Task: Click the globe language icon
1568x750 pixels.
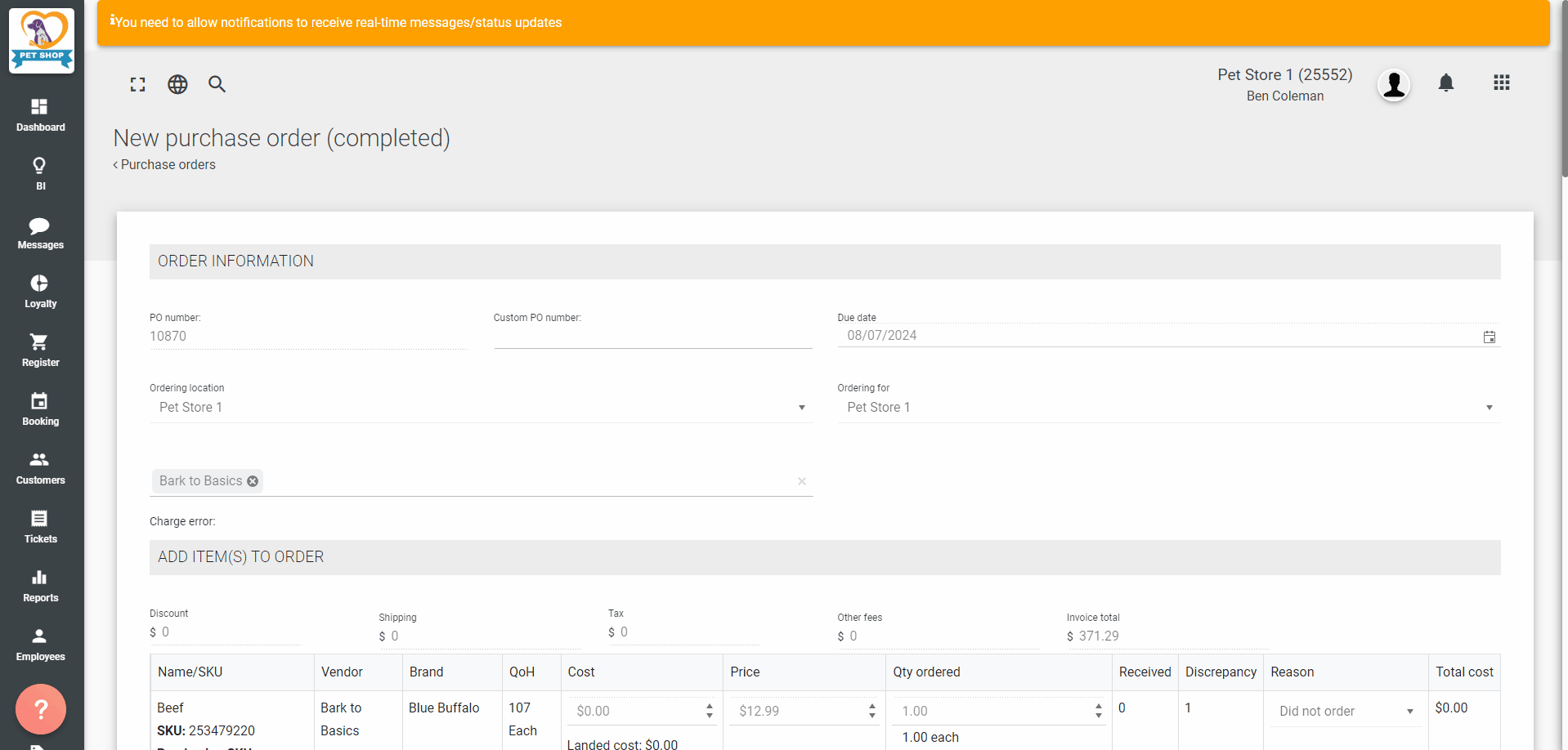Action: tap(177, 84)
